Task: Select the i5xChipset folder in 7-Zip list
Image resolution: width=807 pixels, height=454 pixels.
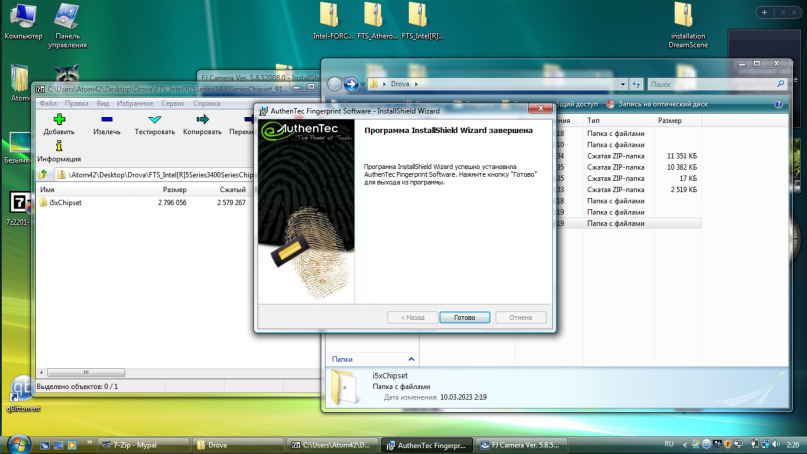Action: tap(66, 202)
